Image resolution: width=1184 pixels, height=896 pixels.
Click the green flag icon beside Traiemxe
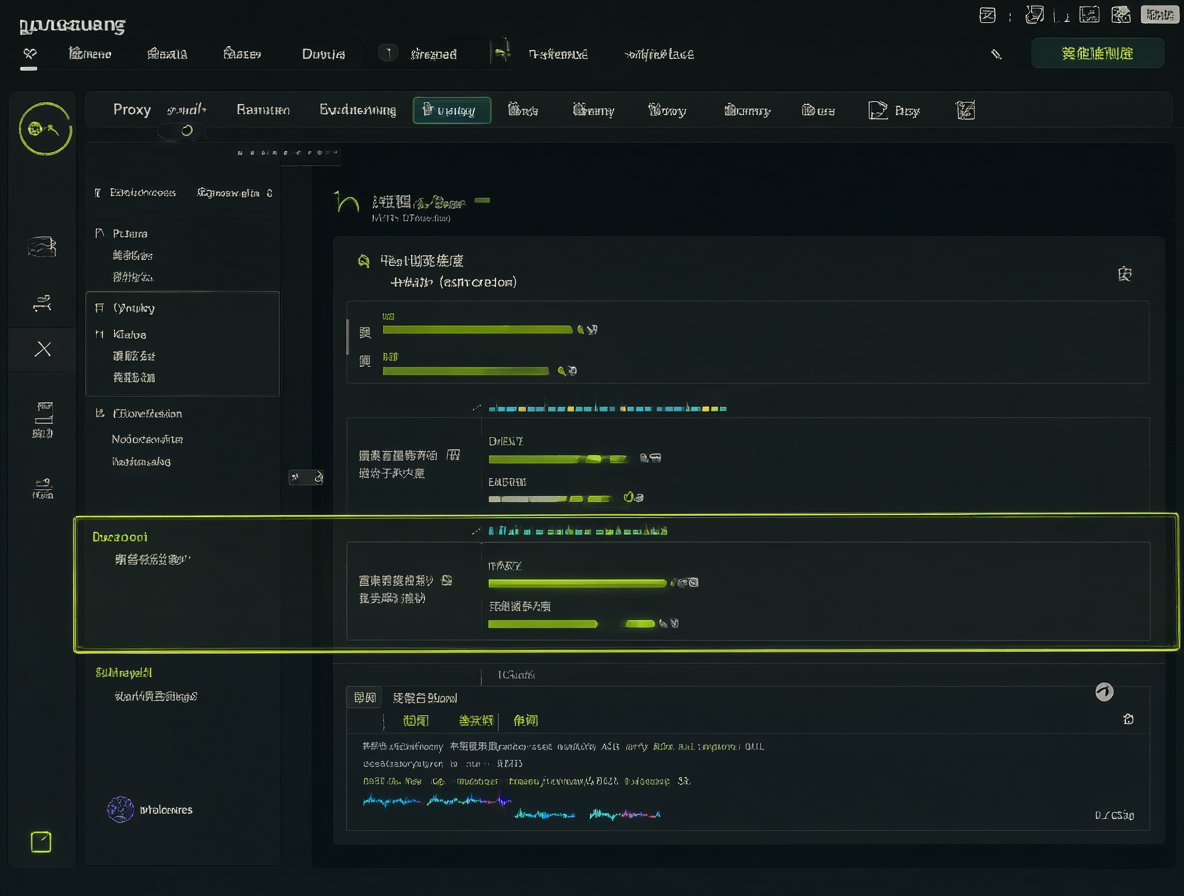pos(501,52)
